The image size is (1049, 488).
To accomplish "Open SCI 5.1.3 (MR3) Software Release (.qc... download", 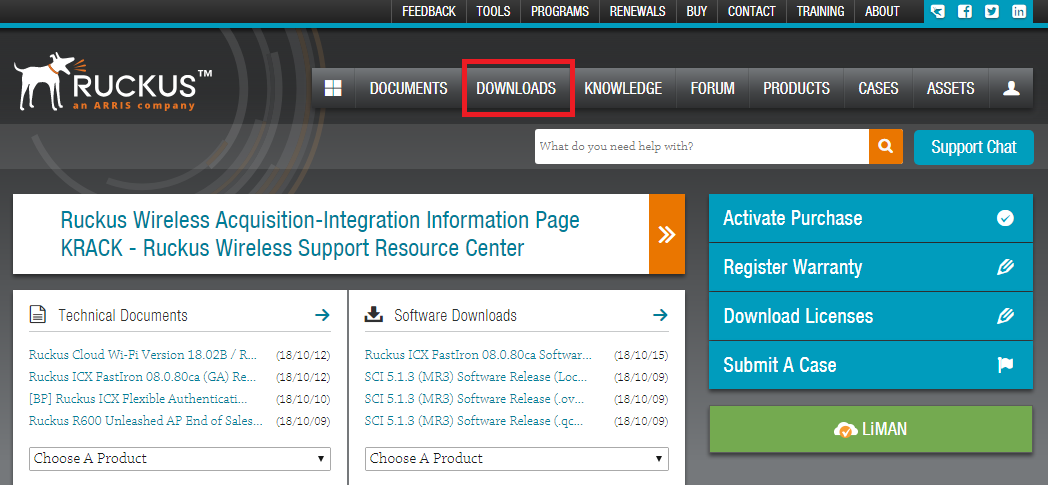I will tap(474, 421).
